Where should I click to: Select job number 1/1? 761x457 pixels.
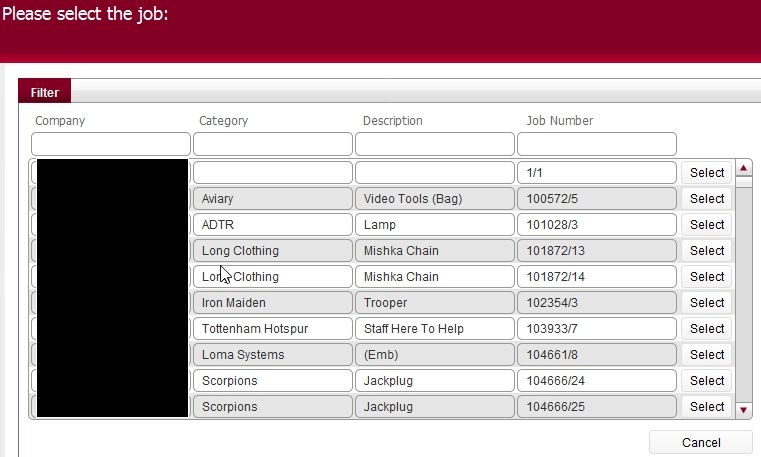click(706, 173)
